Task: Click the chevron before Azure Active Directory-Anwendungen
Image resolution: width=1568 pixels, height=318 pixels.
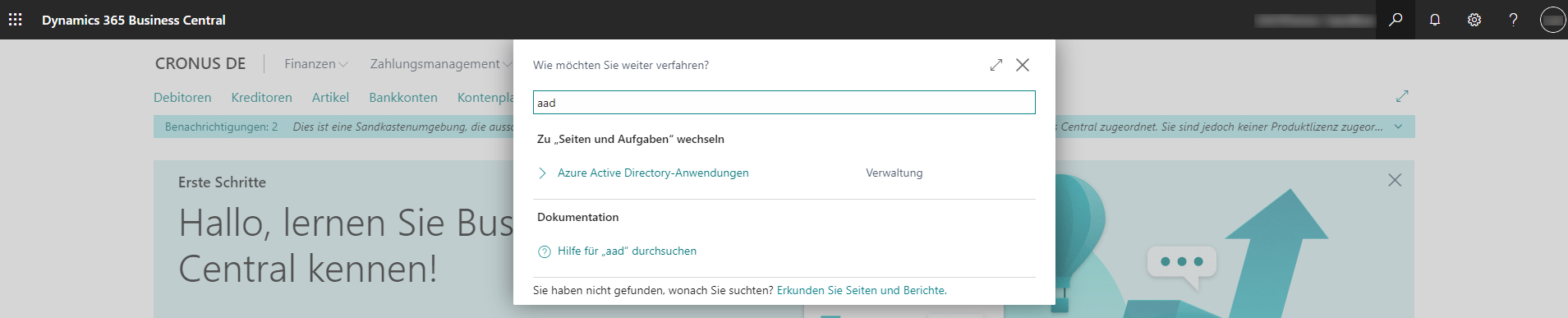Action: [542, 173]
